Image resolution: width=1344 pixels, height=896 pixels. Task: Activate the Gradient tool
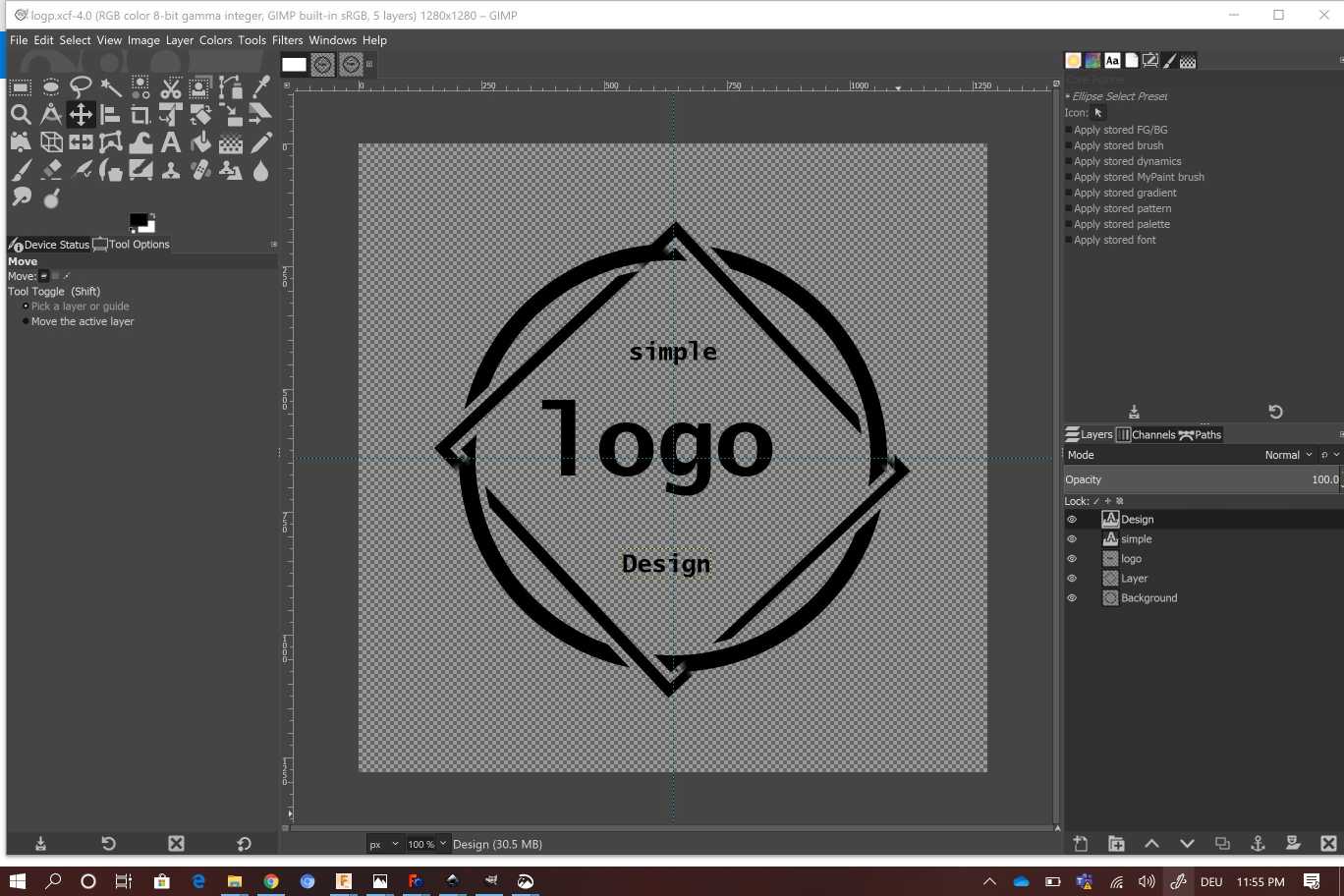click(231, 142)
